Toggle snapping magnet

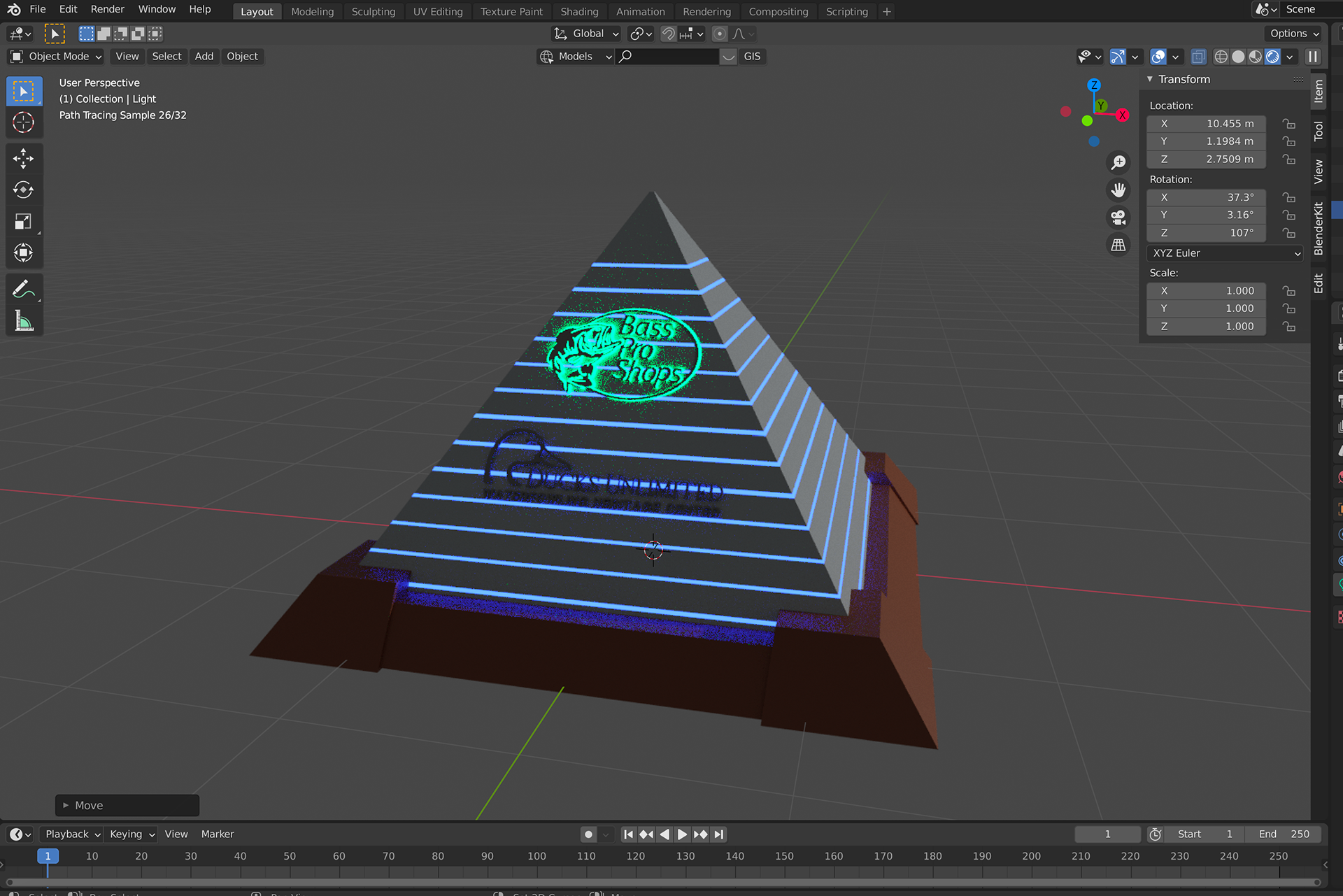tap(669, 34)
